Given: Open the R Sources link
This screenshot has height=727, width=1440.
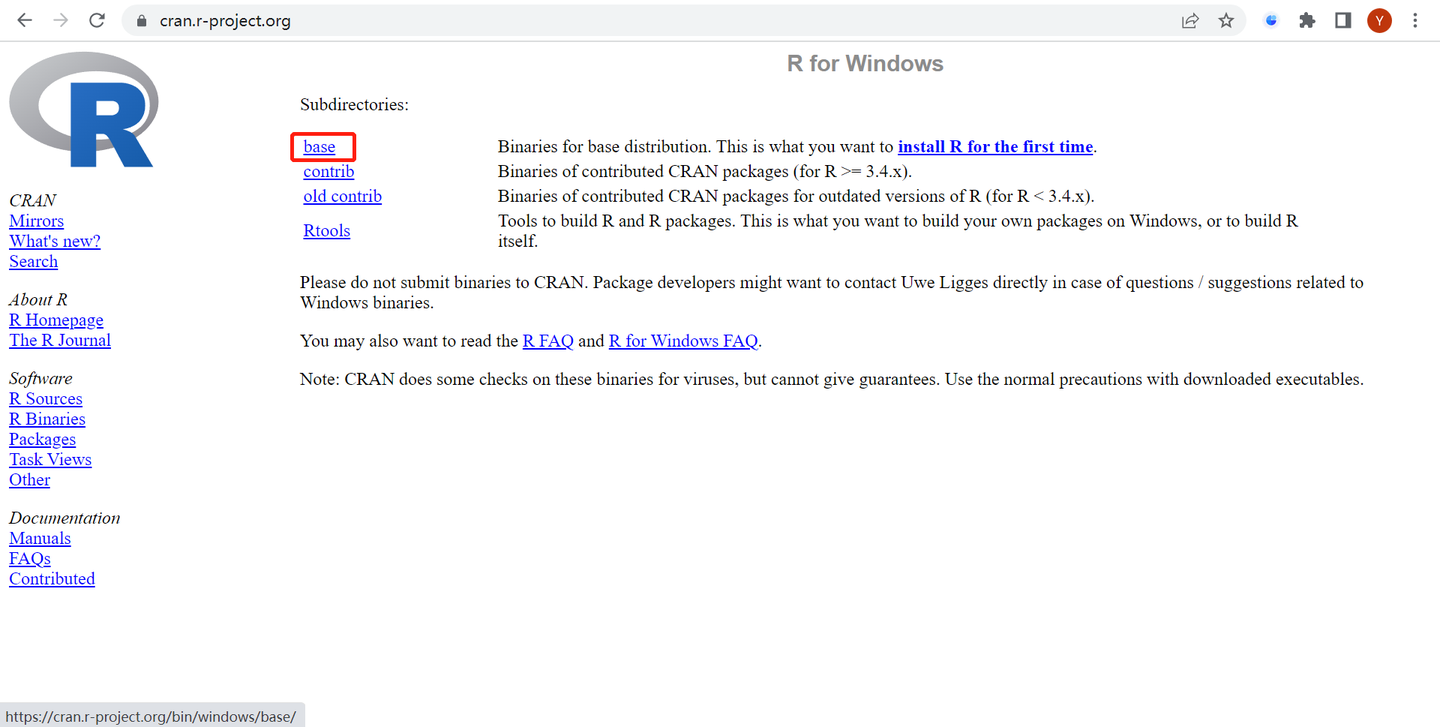Looking at the screenshot, I should pos(46,399).
